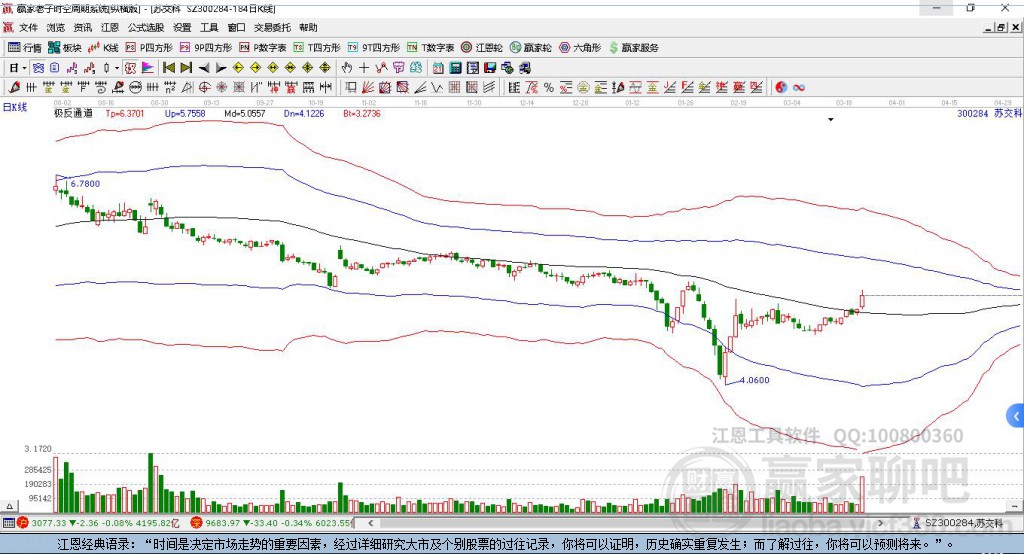Open the 赢家轮 wheel tool
1024x554 pixels.
point(530,48)
